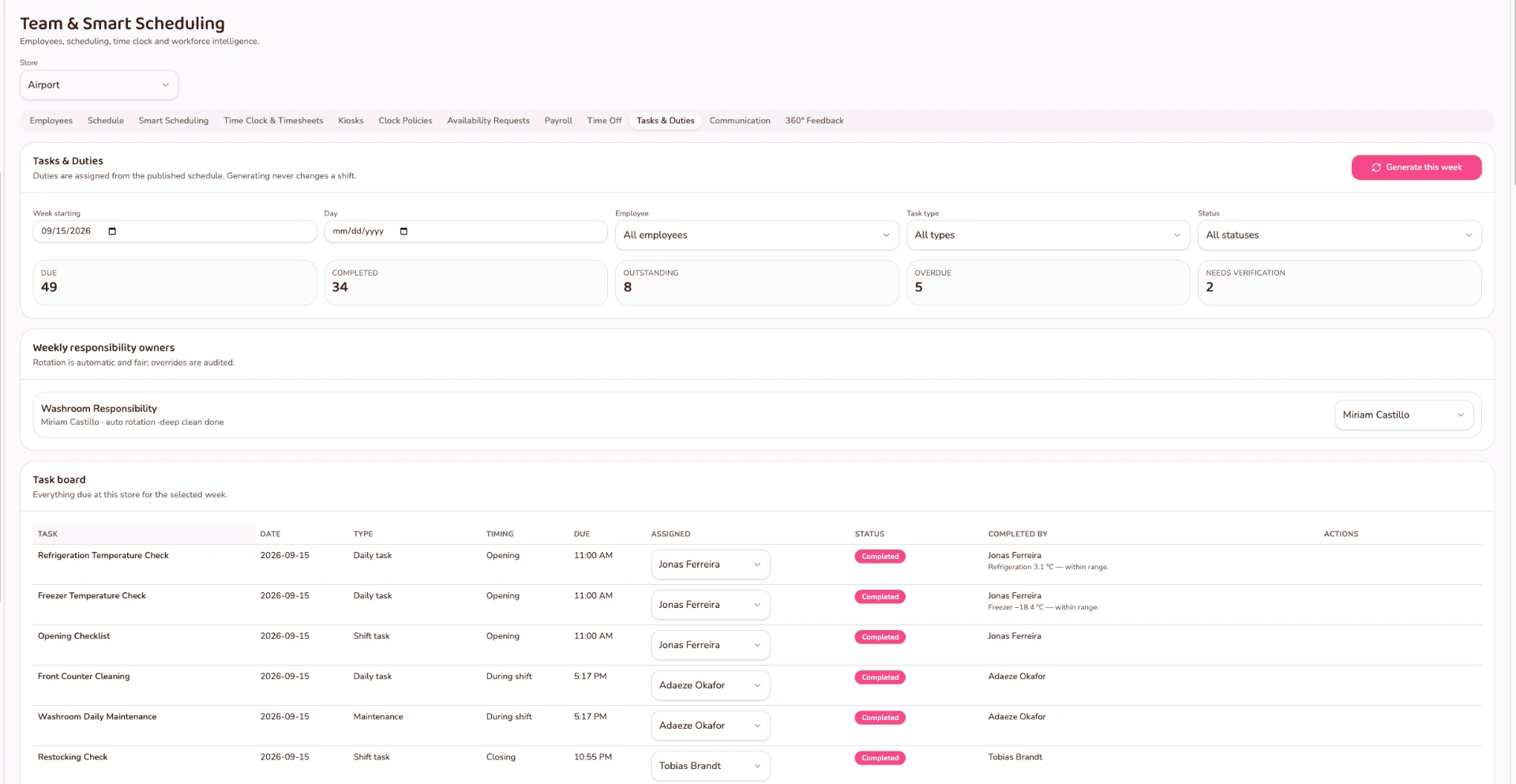Open the Schedule tab
Viewport: 1516px width, 784px height.
click(106, 121)
